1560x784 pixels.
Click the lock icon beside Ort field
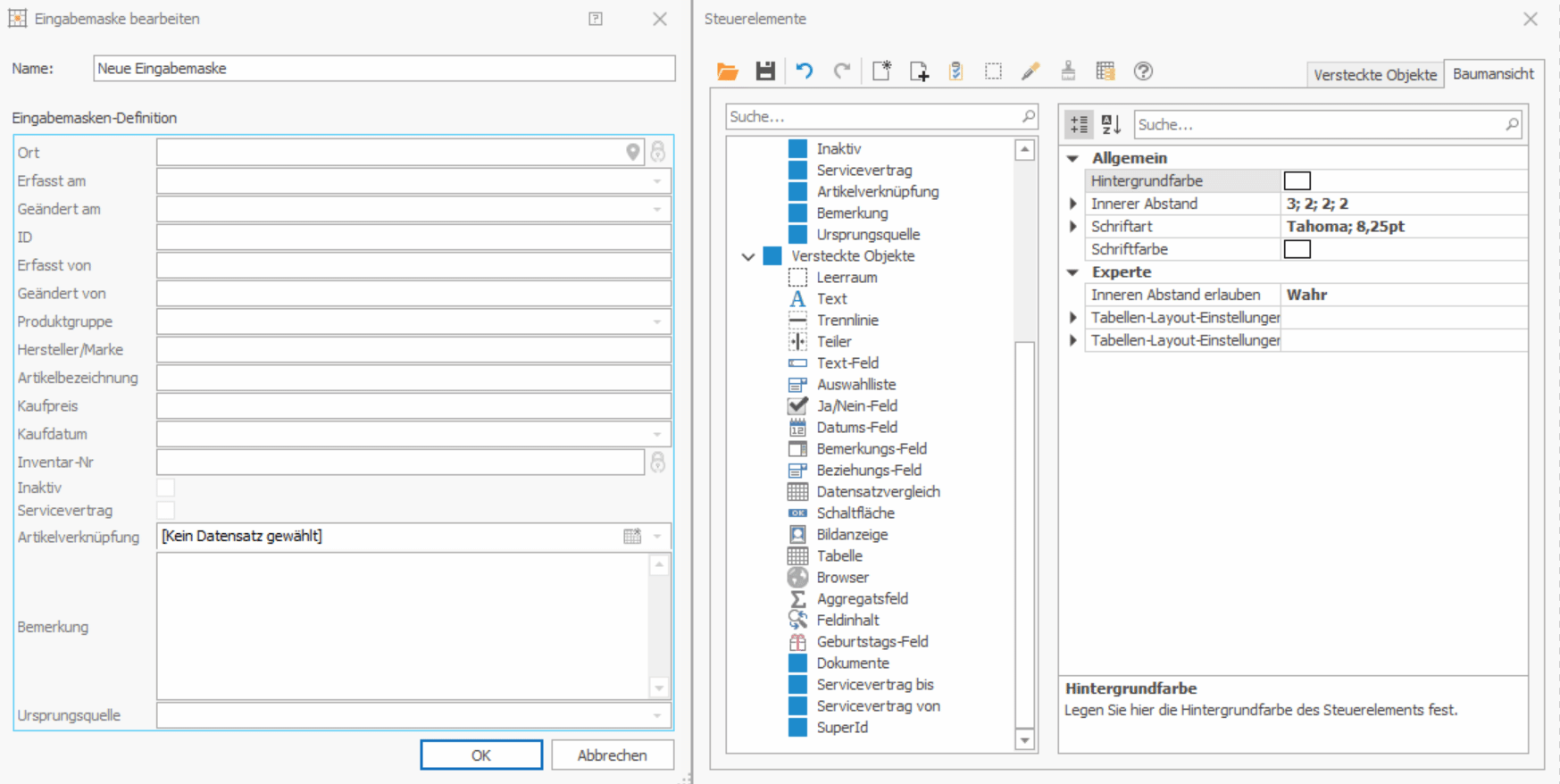tap(658, 153)
